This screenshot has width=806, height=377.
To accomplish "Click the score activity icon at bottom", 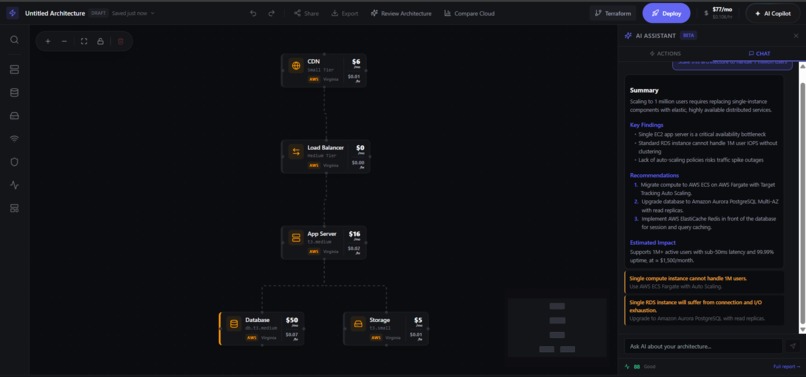I will tap(627, 367).
